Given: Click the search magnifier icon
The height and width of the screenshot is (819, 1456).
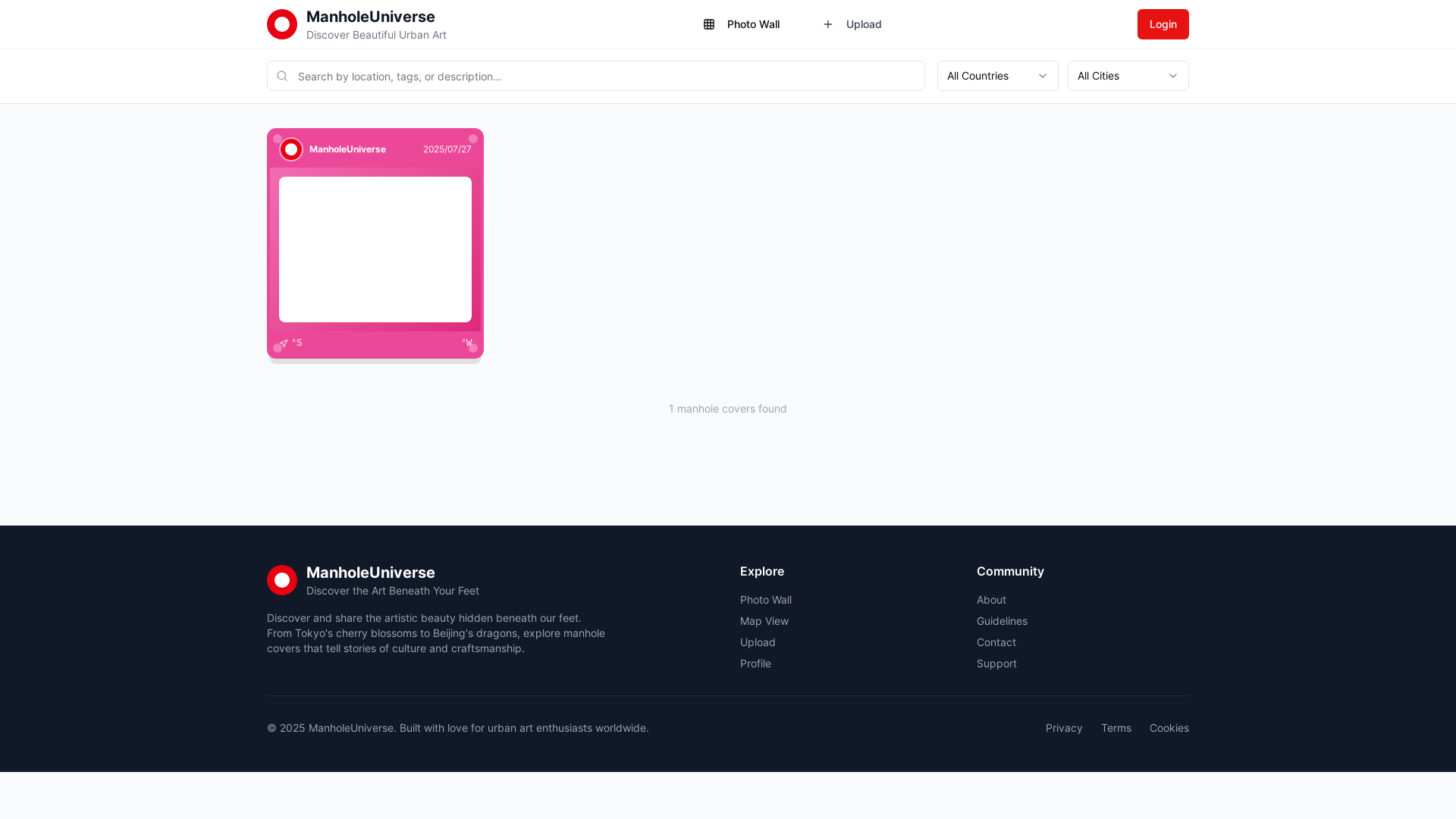Looking at the screenshot, I should tap(282, 76).
